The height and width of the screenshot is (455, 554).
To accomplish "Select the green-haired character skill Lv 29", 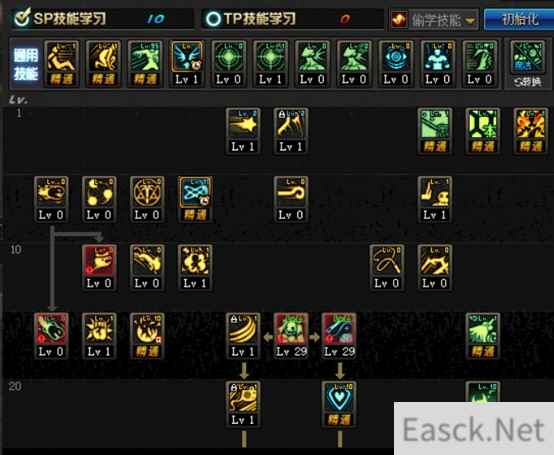I will tap(291, 336).
